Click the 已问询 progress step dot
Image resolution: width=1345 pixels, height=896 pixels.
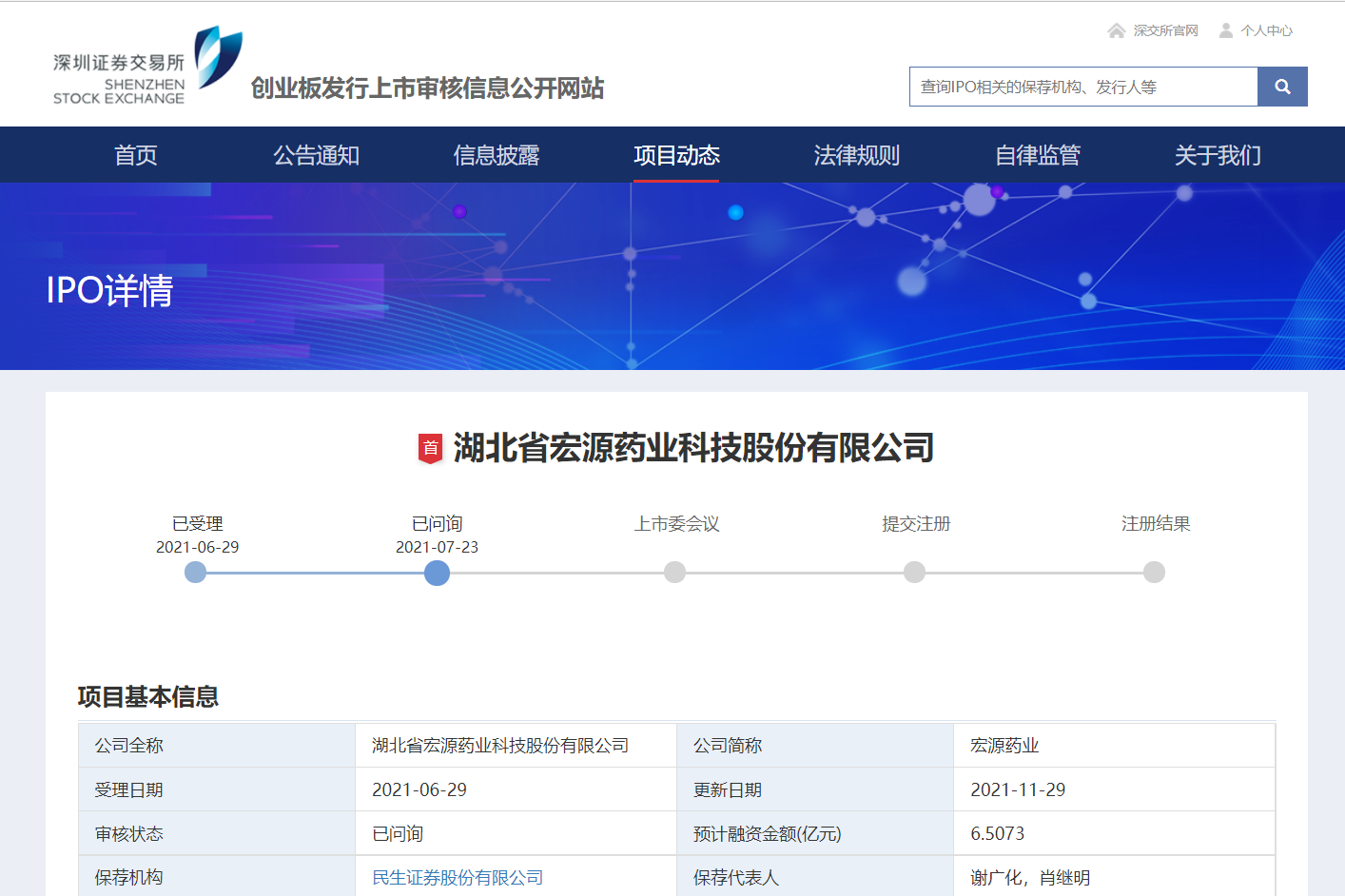pos(437,573)
